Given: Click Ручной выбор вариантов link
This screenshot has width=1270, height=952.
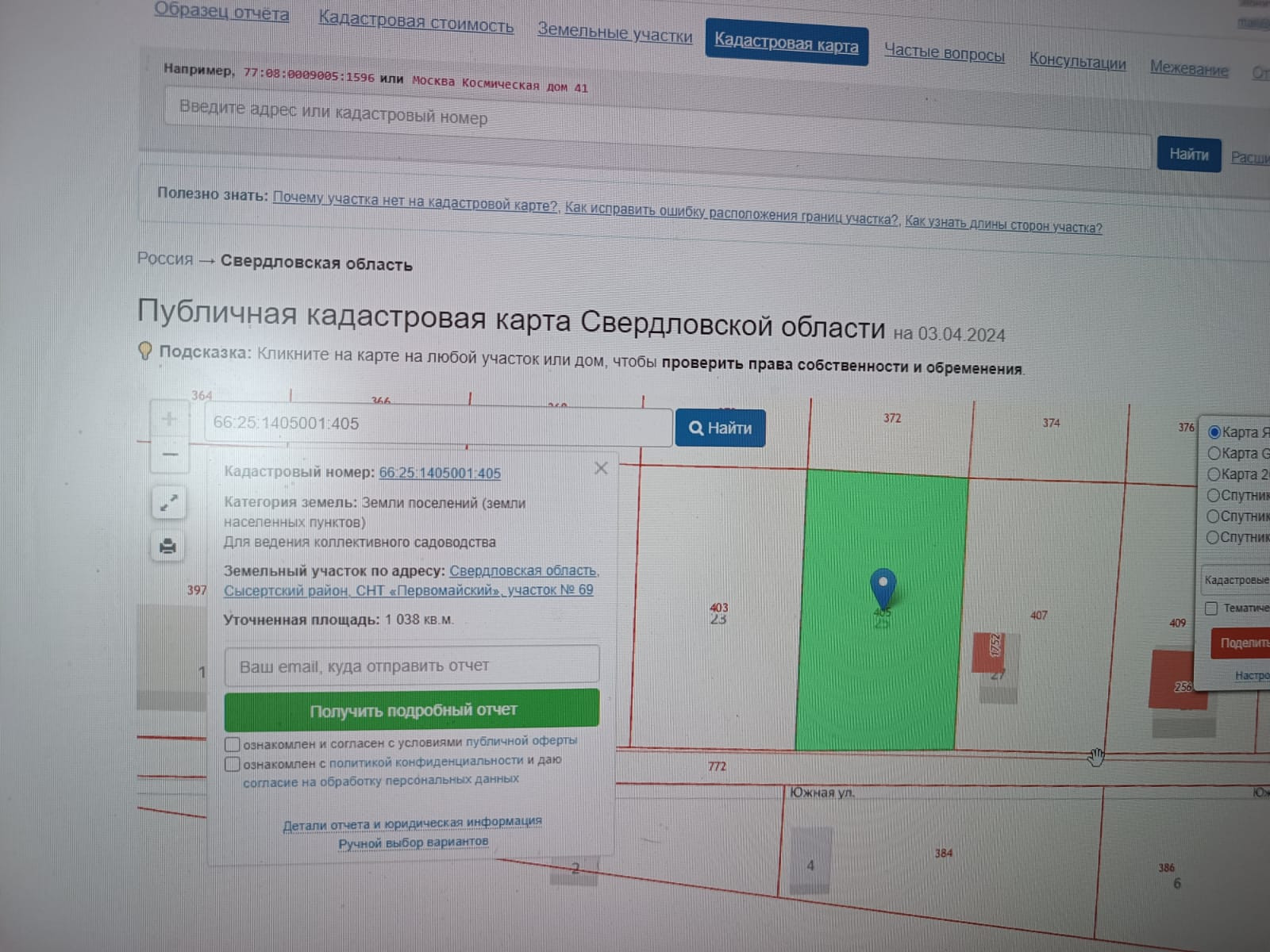Looking at the screenshot, I should (x=414, y=843).
